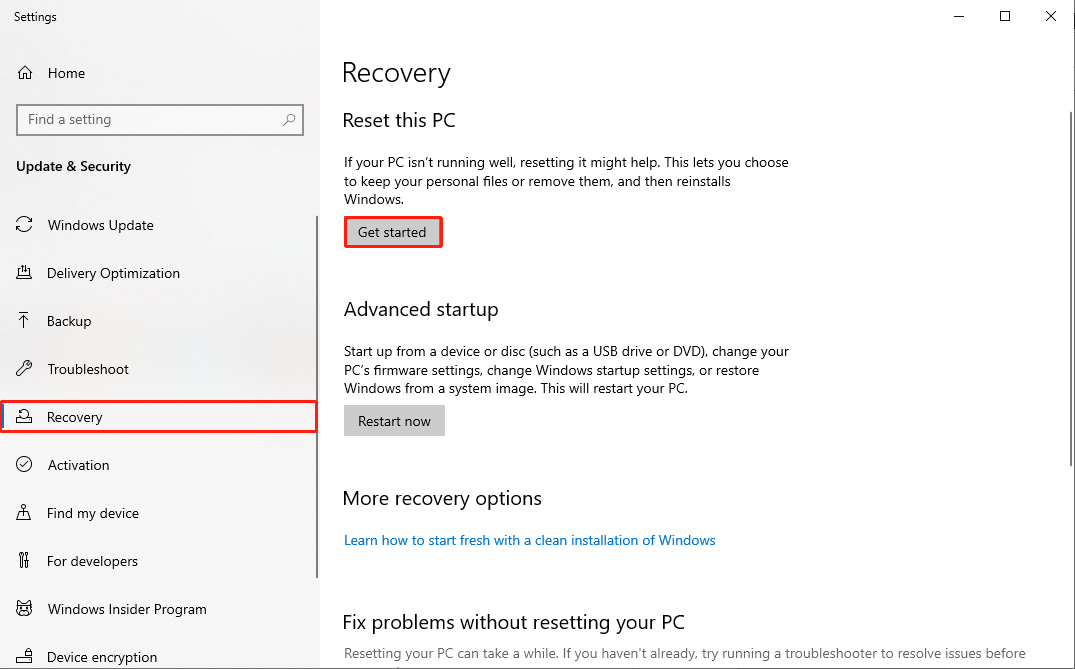Image resolution: width=1075 pixels, height=669 pixels.
Task: Focus the Find a setting search box
Action: click(x=150, y=120)
